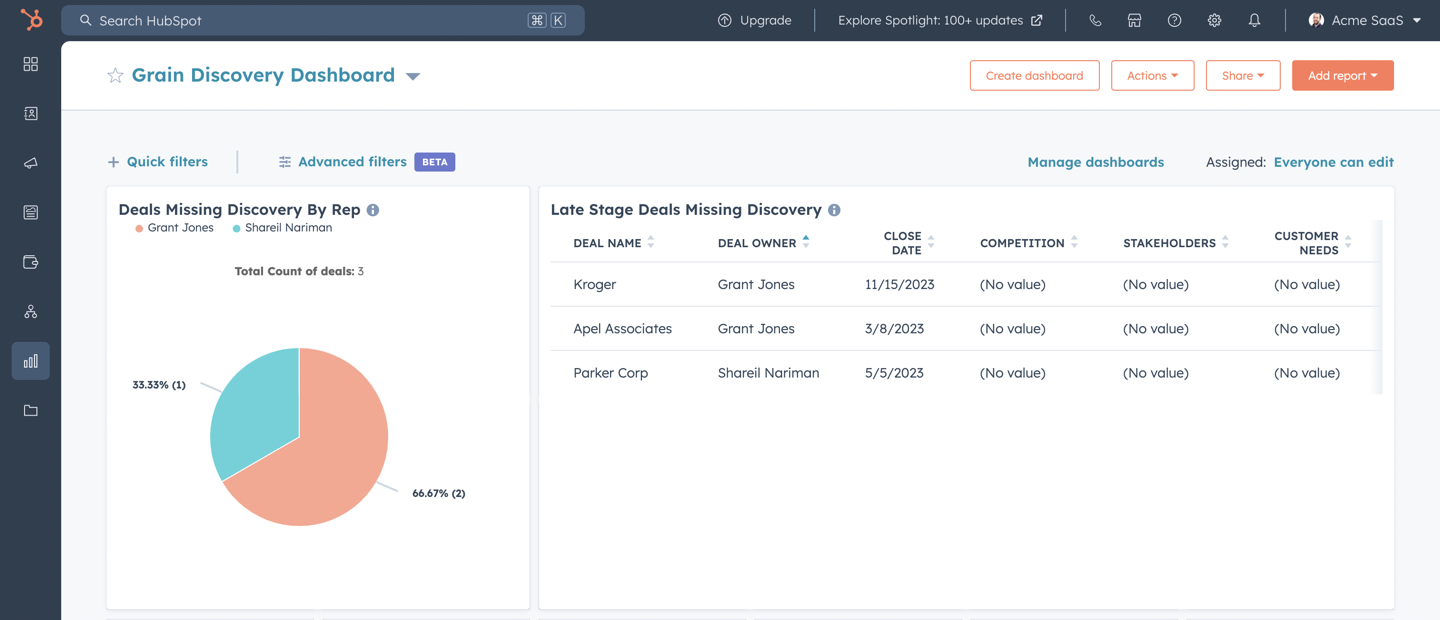Expand the Acme SaaS account menu
1440x620 pixels.
1417,20
